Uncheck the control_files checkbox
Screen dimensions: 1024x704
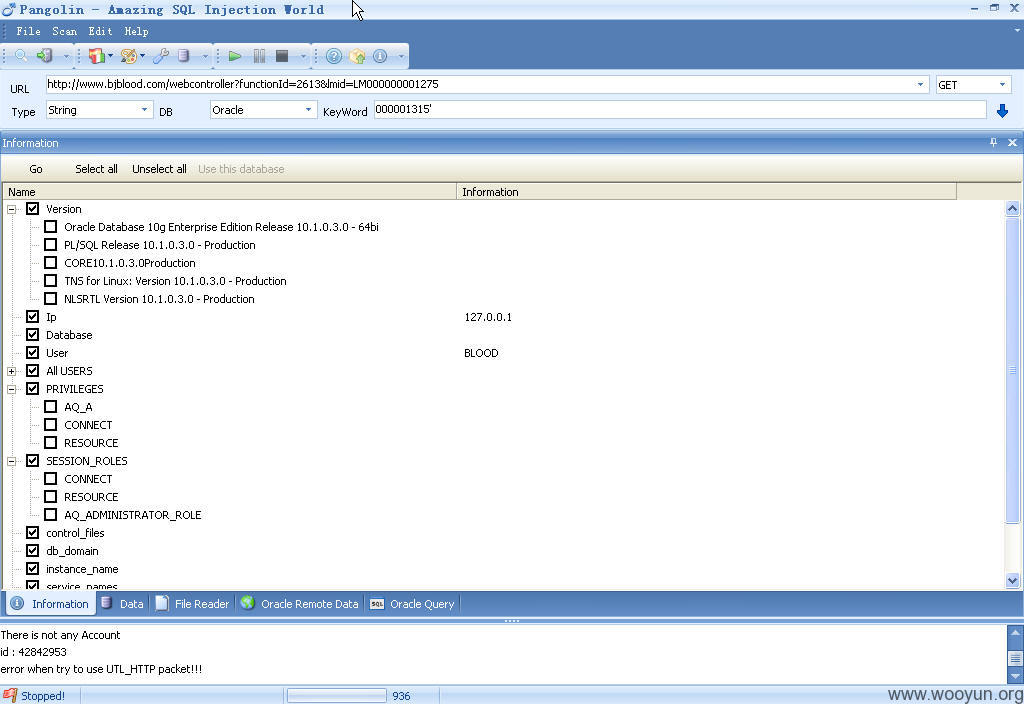coord(33,533)
